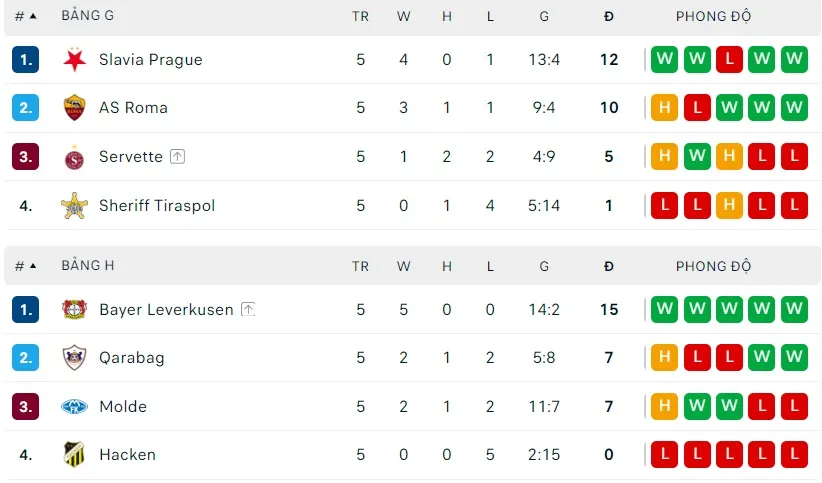Sort Bảng H by rank number arrow
The height and width of the screenshot is (483, 822).
[x=33, y=266]
